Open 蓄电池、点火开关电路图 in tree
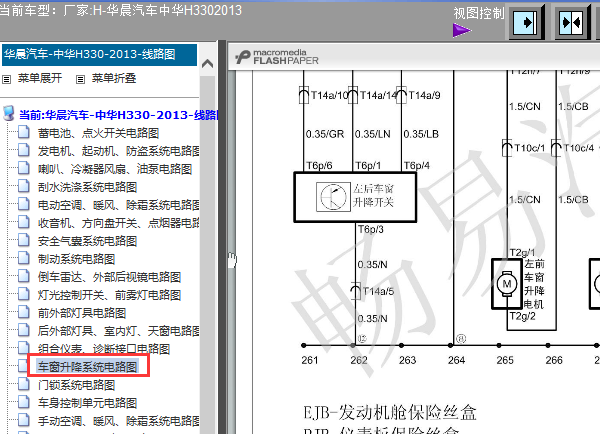 click(x=98, y=133)
